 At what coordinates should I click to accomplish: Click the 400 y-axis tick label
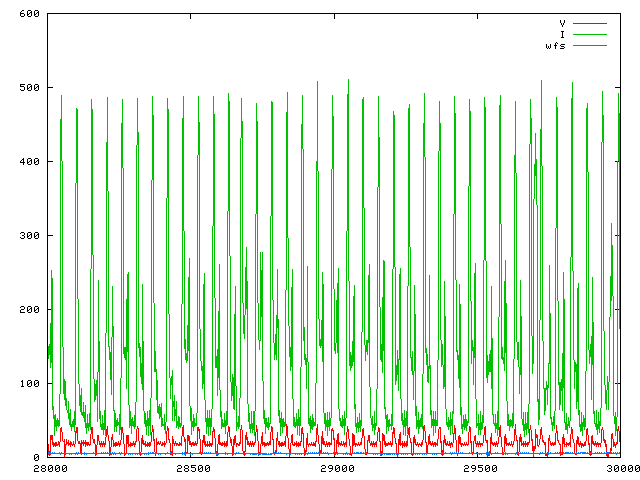pos(28,162)
